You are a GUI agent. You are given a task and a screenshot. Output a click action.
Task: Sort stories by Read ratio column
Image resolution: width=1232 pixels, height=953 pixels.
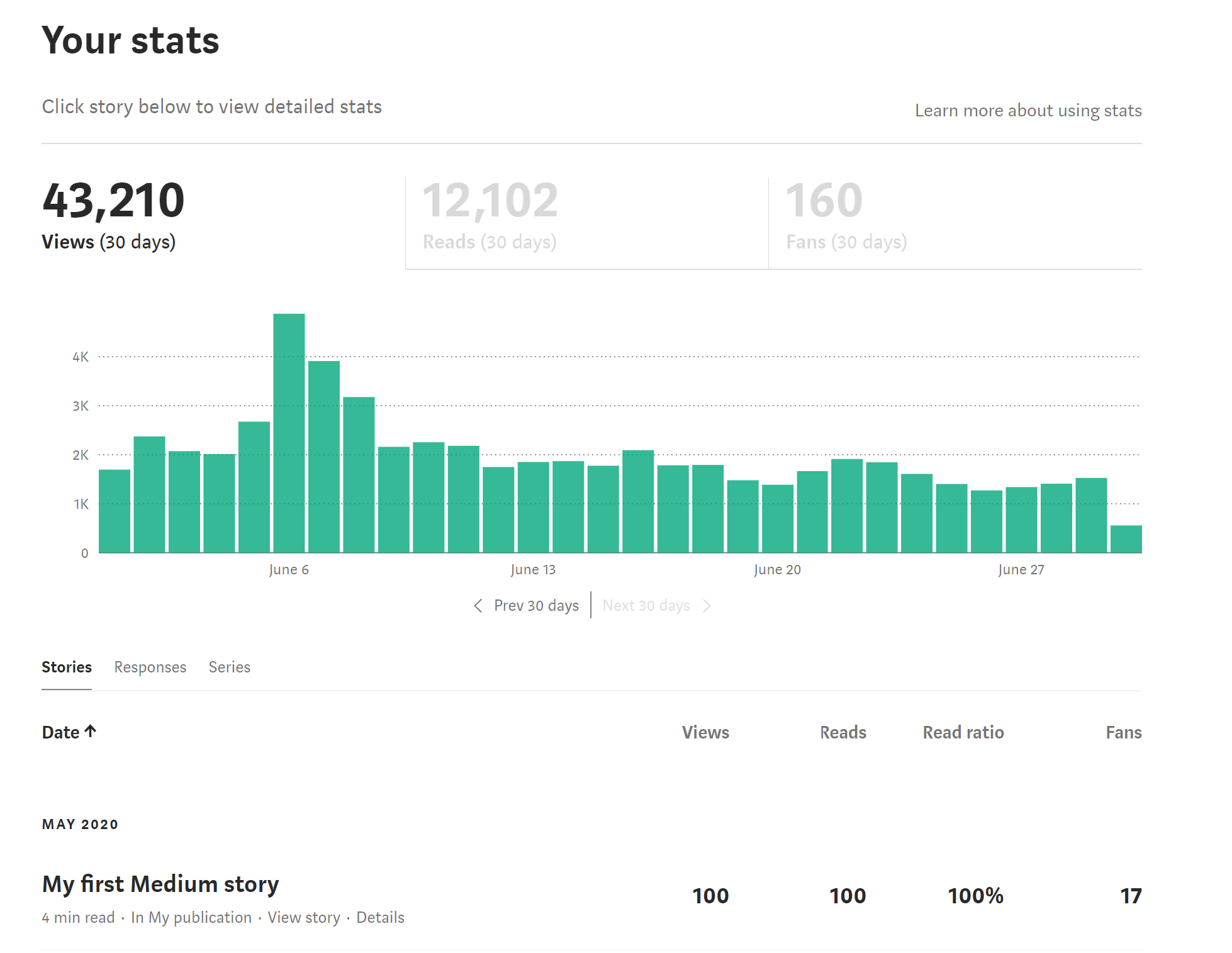[963, 732]
